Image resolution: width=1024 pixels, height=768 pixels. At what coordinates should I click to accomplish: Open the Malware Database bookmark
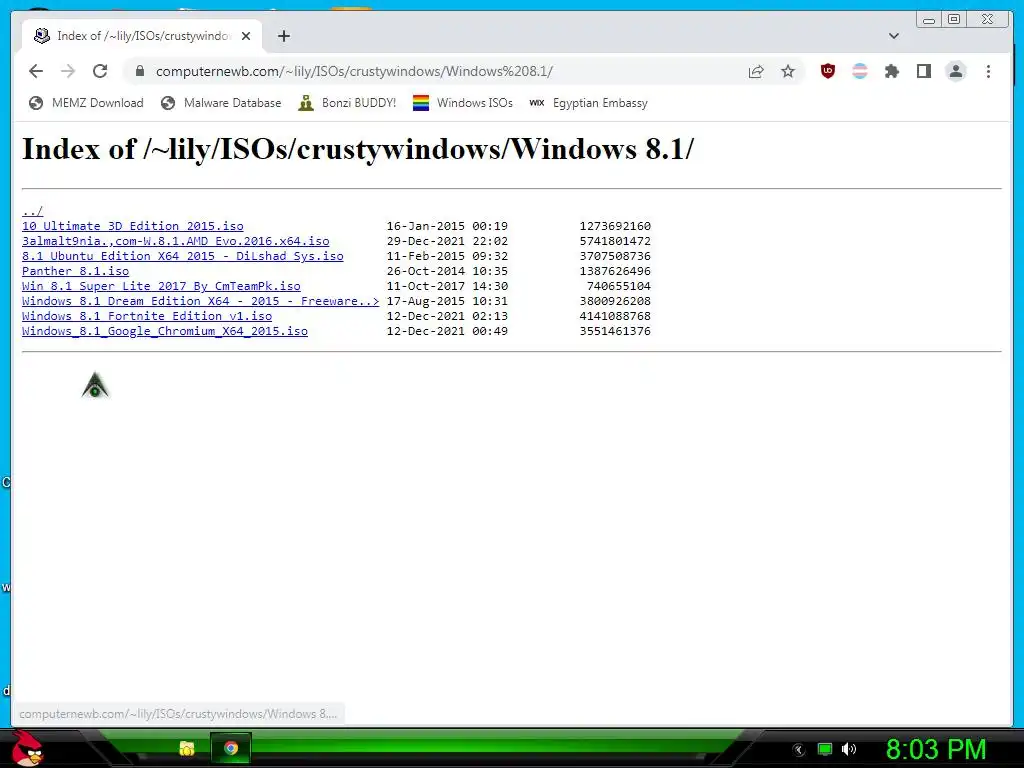pos(221,103)
